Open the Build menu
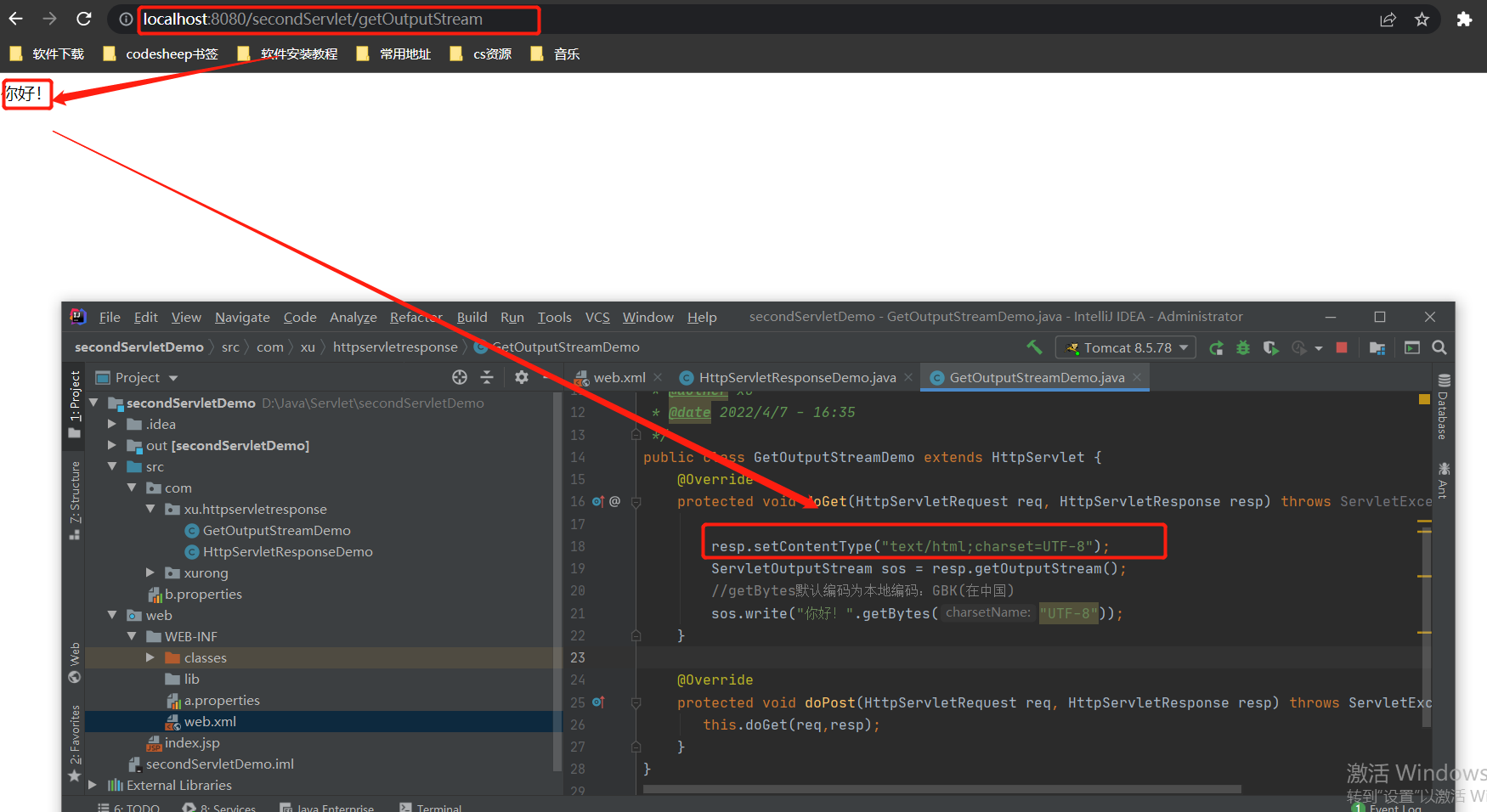 click(472, 317)
